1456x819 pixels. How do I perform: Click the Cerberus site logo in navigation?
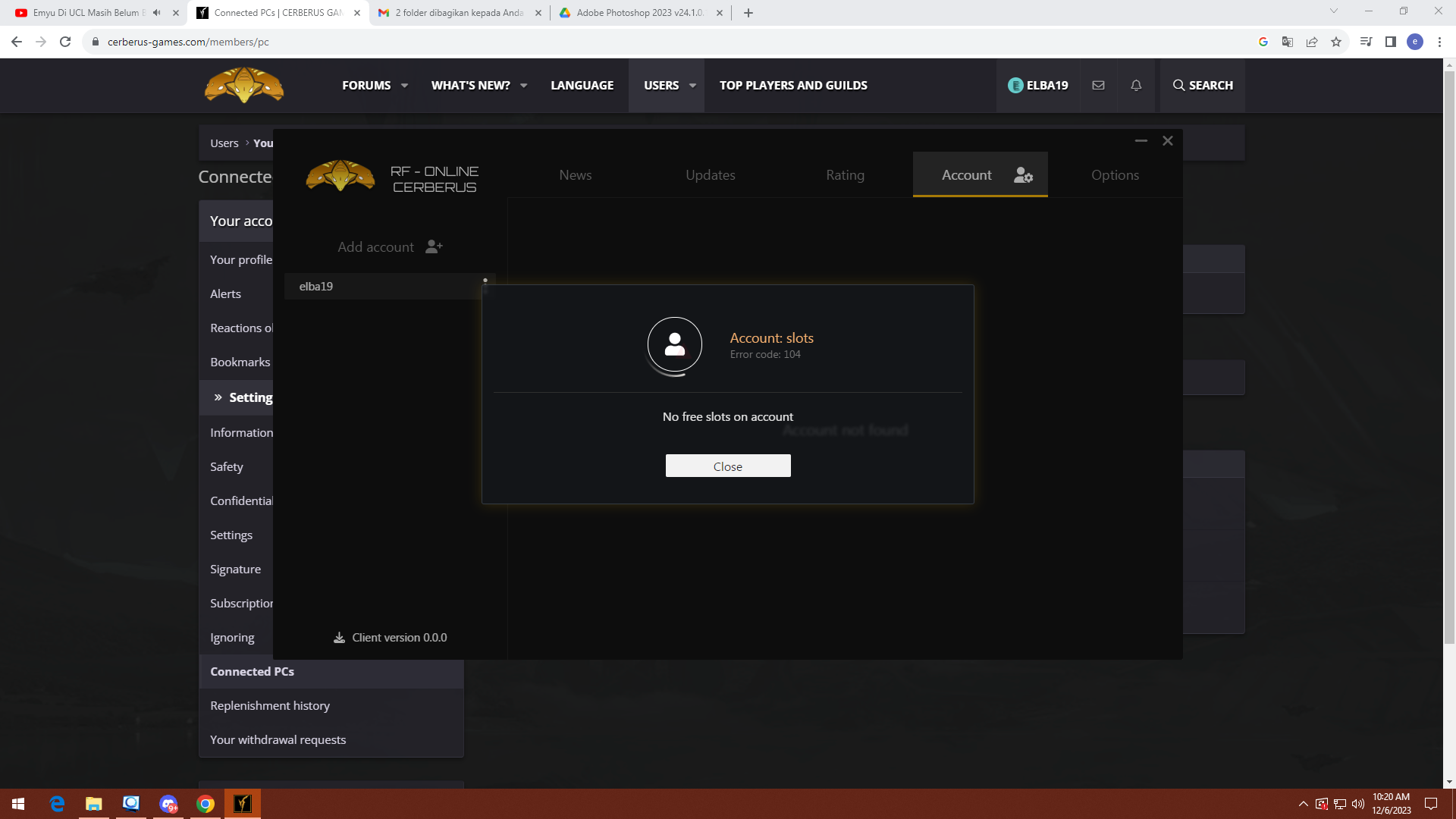[x=244, y=85]
